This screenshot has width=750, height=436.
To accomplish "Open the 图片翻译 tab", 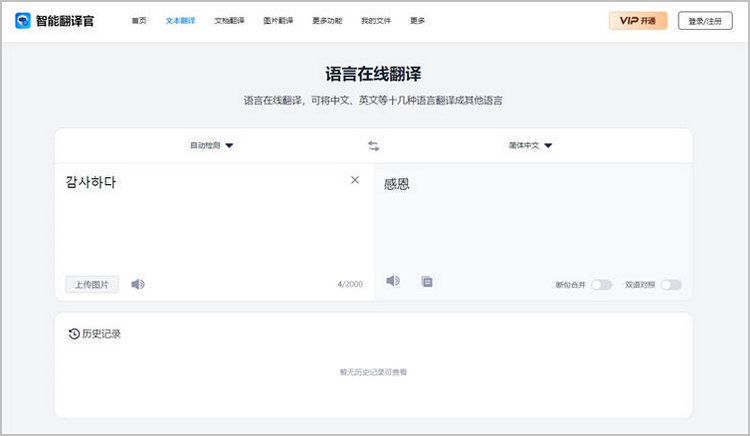I will point(278,21).
